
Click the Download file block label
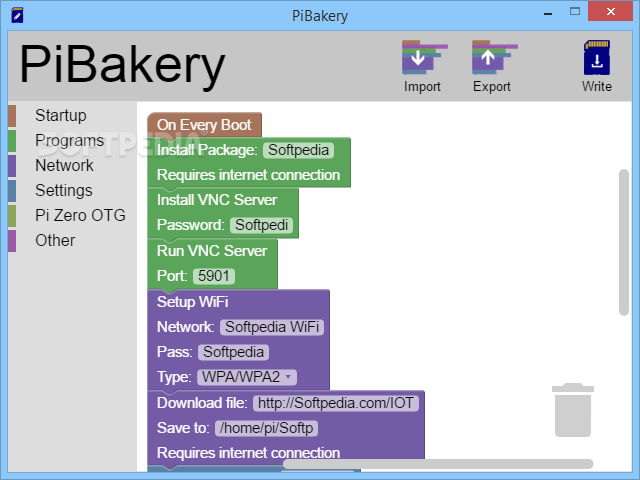click(202, 403)
